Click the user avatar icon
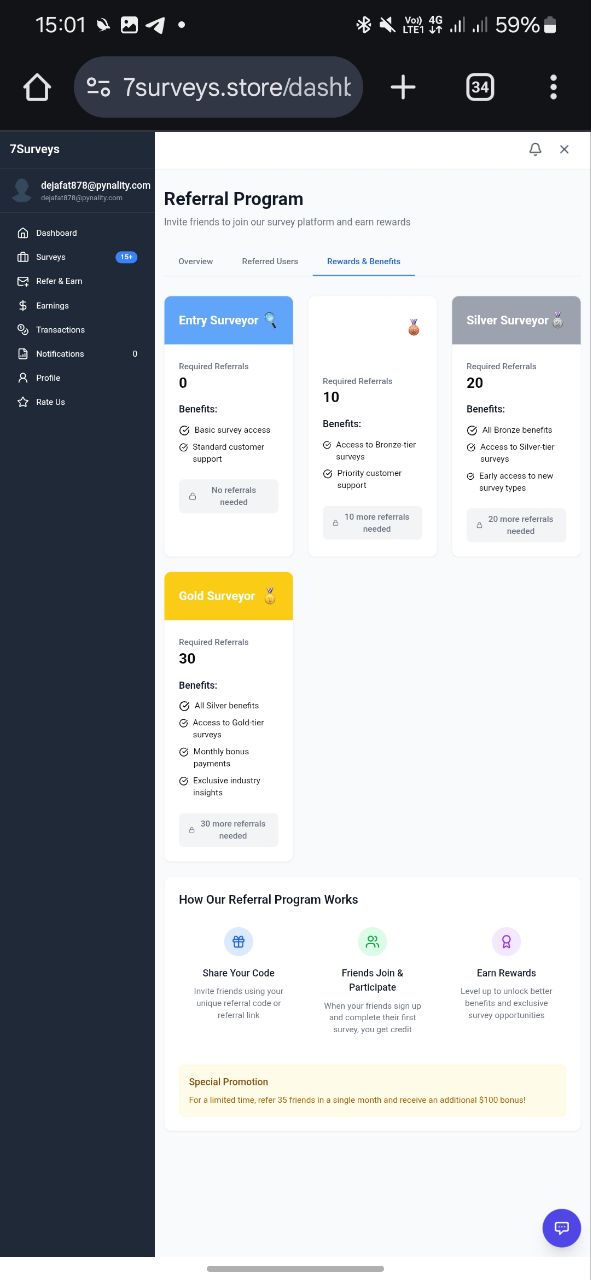This screenshot has width=591, height=1280. pos(22,190)
